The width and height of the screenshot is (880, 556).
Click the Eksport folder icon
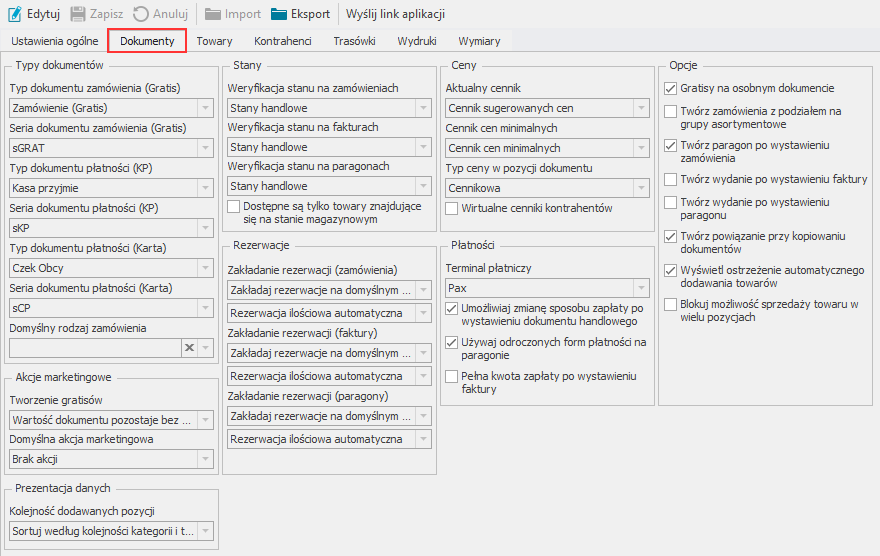pos(280,14)
